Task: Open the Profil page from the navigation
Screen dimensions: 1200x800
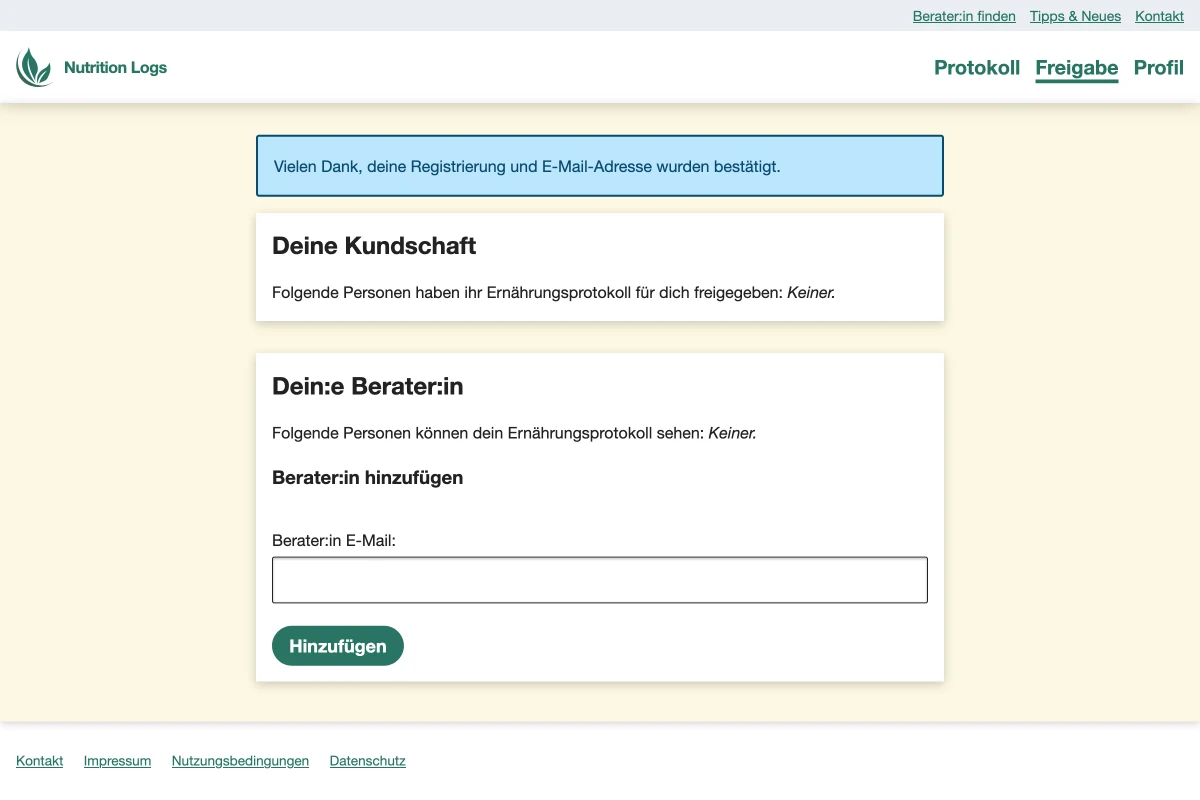Action: (x=1158, y=68)
